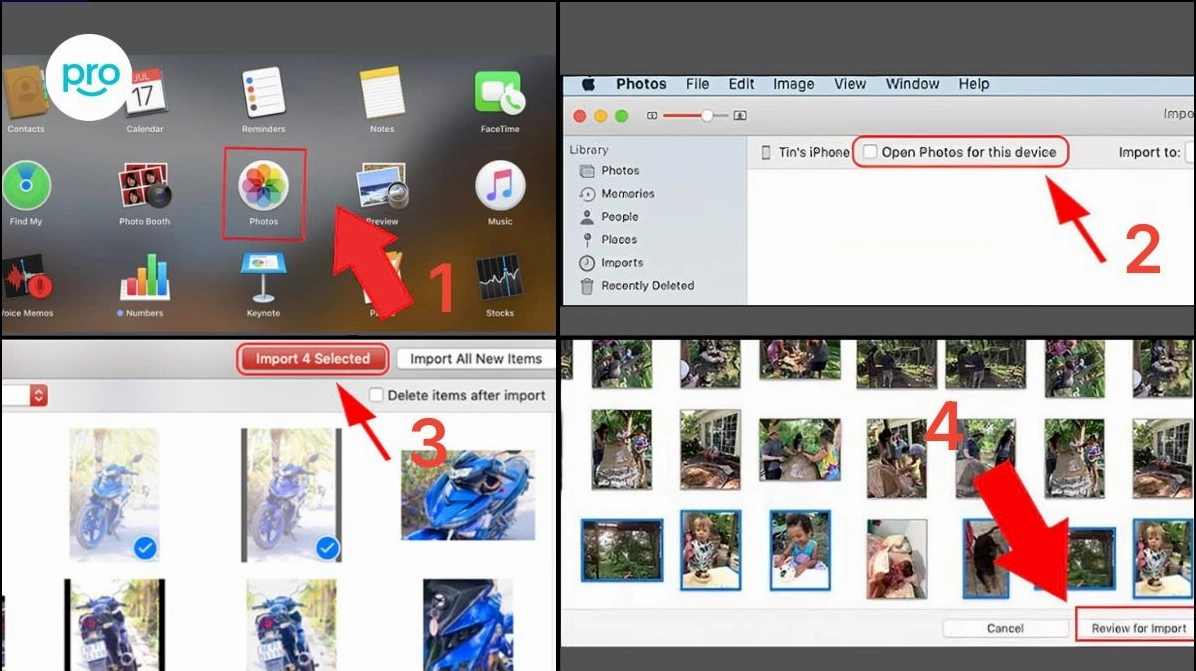Open the Import to dropdown
Viewport: 1196px width, 671px height.
(x=1189, y=153)
